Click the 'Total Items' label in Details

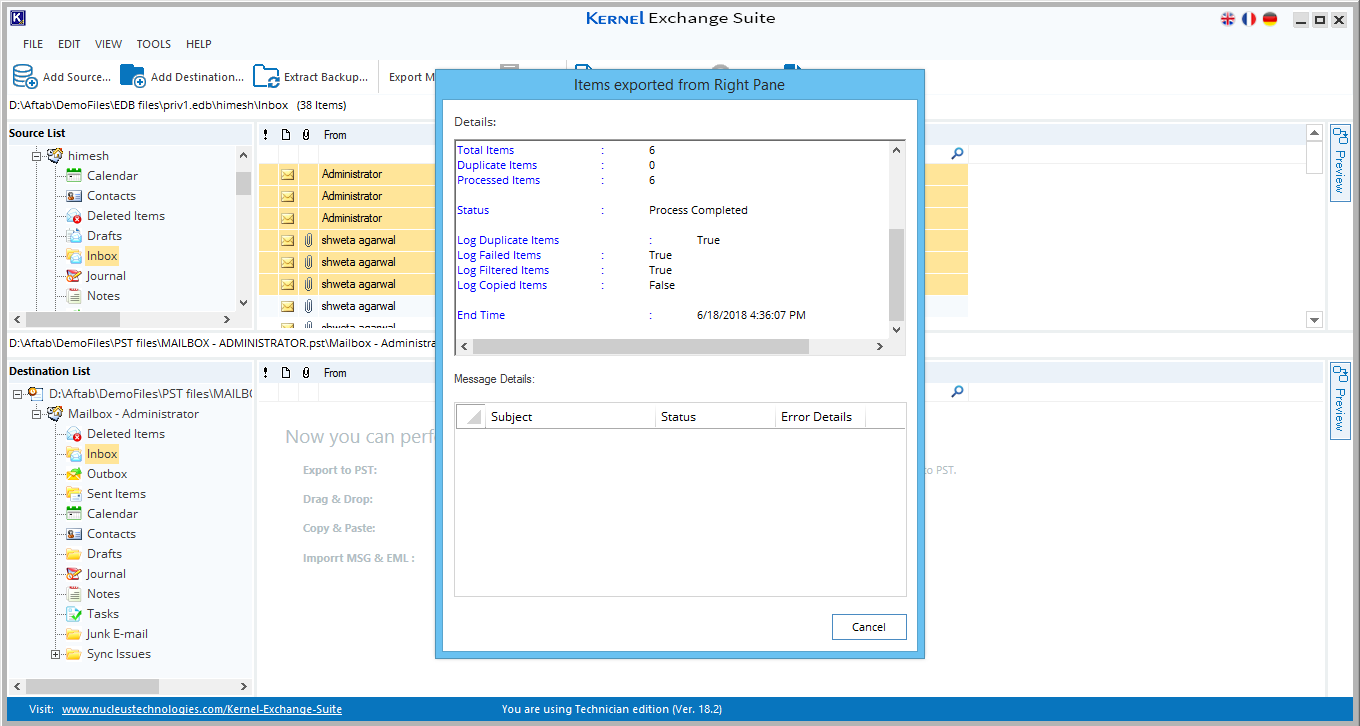(x=485, y=150)
